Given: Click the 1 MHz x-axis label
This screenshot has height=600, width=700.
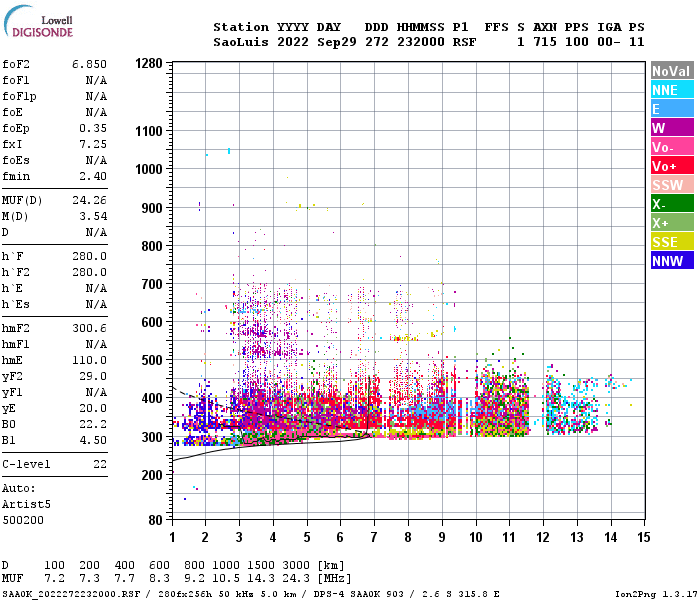Looking at the screenshot, I should [x=172, y=537].
